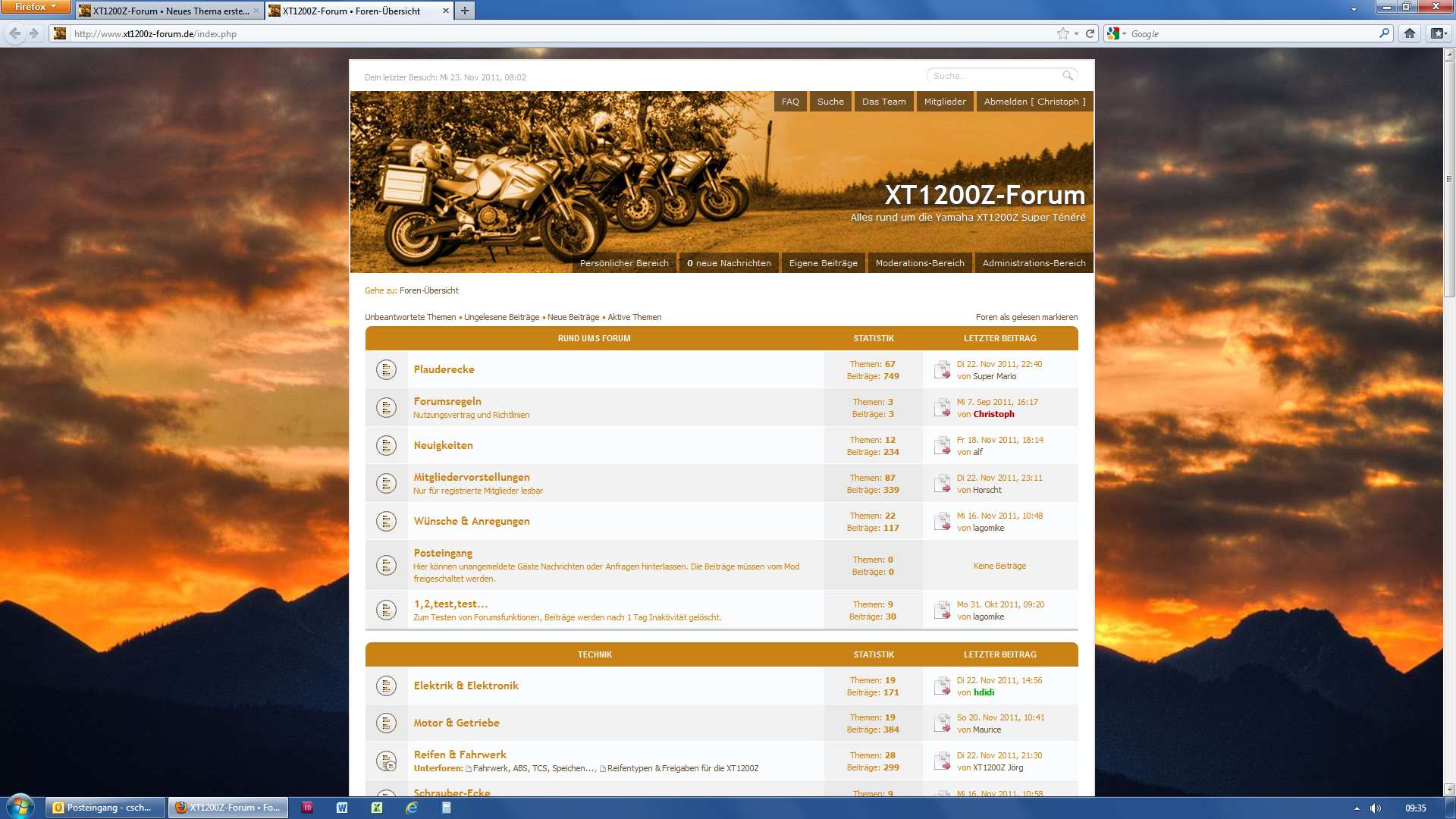Open the Mitglieder menu item
The width and height of the screenshot is (1456, 819).
[945, 102]
